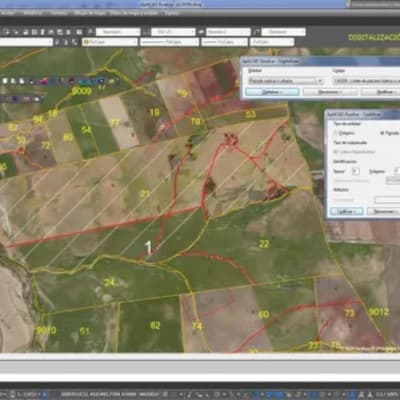
Task: Select the left entity type radio button
Action: [335, 133]
